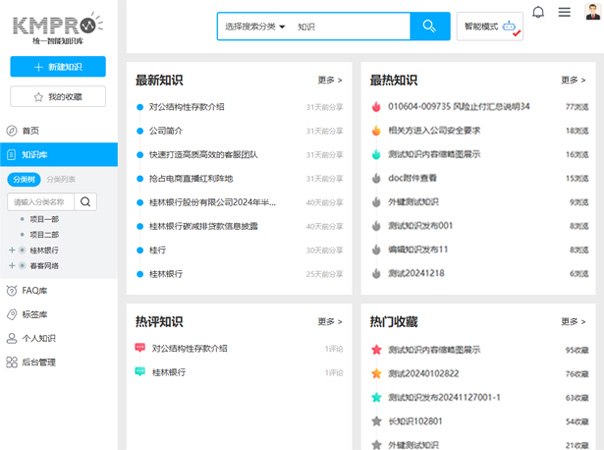Click the category name search icon
The width and height of the screenshot is (604, 450).
87,202
